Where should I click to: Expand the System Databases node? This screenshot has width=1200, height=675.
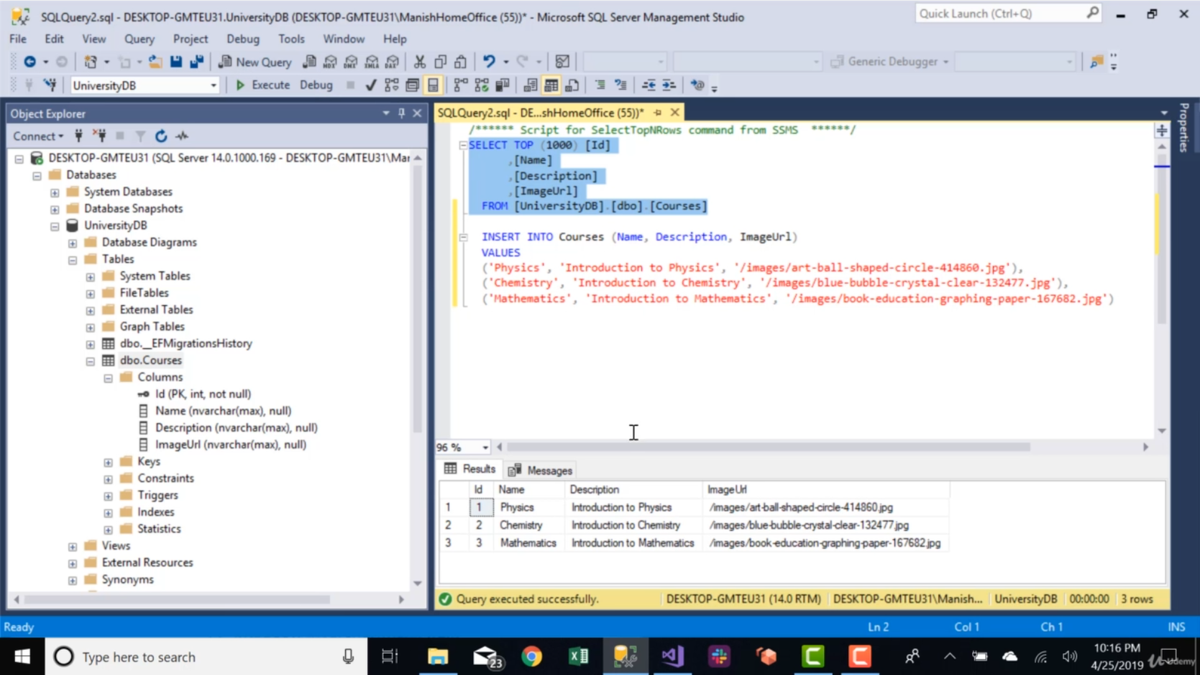(x=55, y=192)
